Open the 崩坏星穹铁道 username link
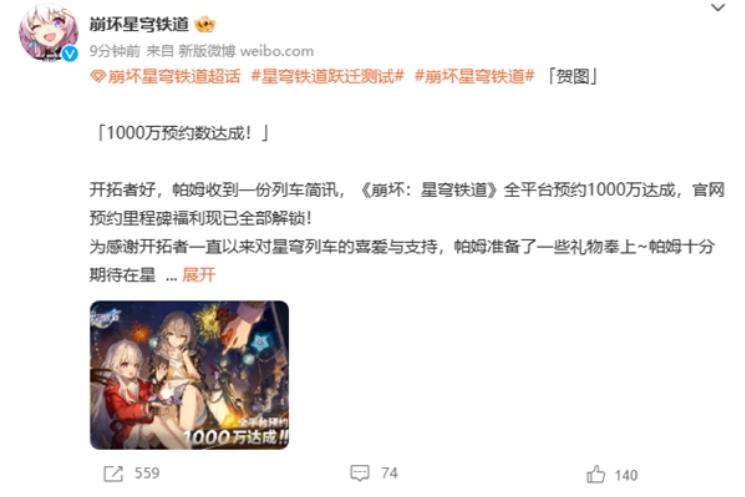Viewport: 745px width, 497px height. pyautogui.click(x=139, y=24)
